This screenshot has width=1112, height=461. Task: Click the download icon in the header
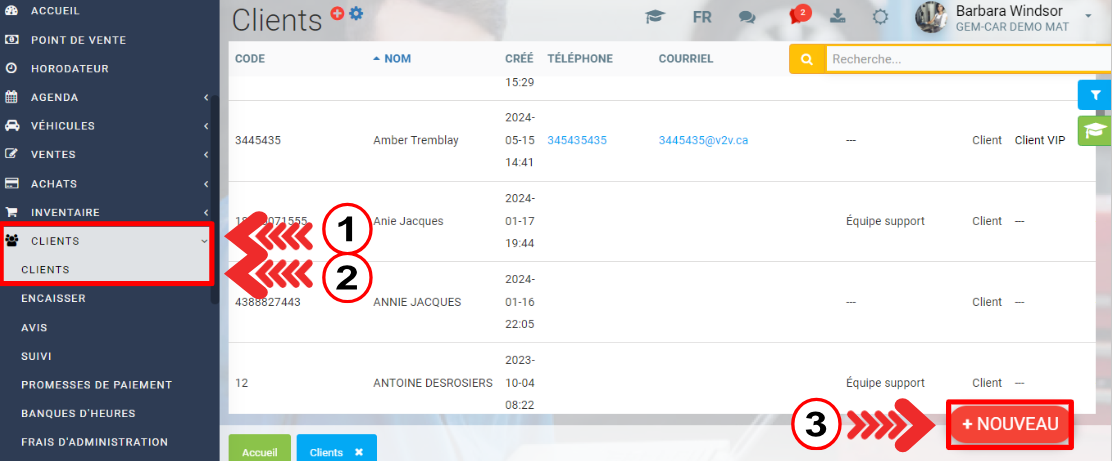click(838, 17)
